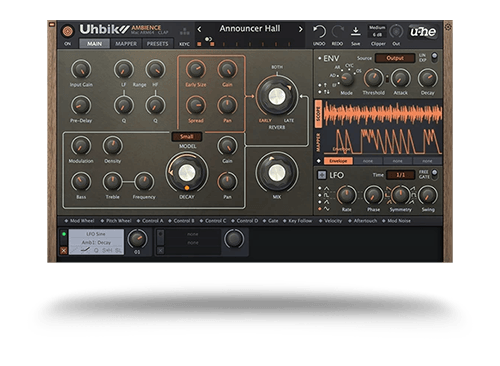
Task: Open the Announcer Hall preset name display
Action: pos(250,29)
